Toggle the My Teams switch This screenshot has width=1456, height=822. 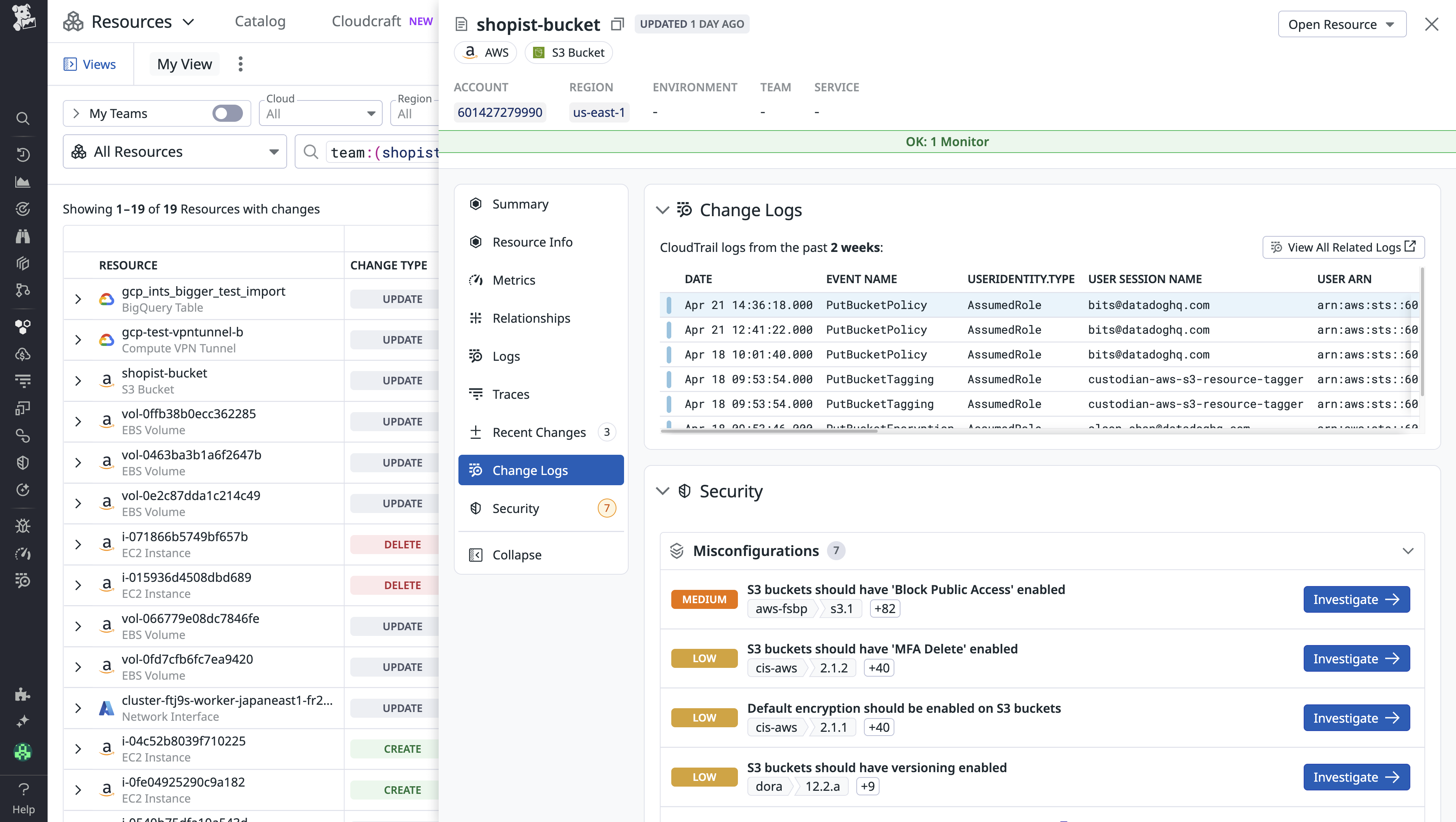[227, 113]
